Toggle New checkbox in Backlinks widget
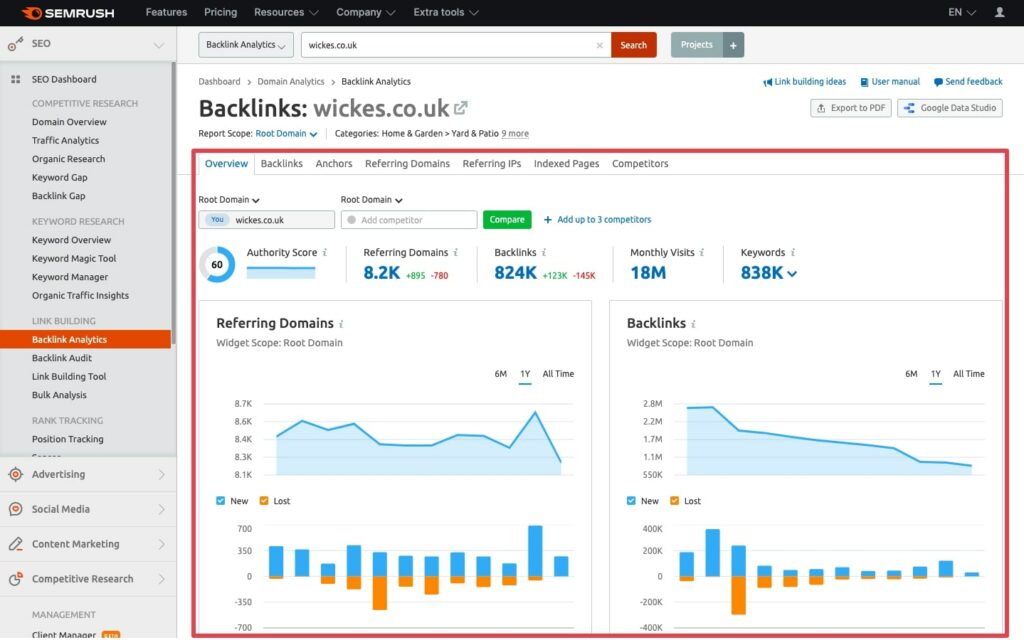 coord(631,501)
